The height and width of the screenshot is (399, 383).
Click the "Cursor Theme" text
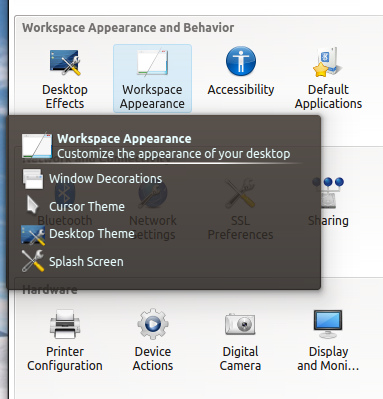coord(87,207)
